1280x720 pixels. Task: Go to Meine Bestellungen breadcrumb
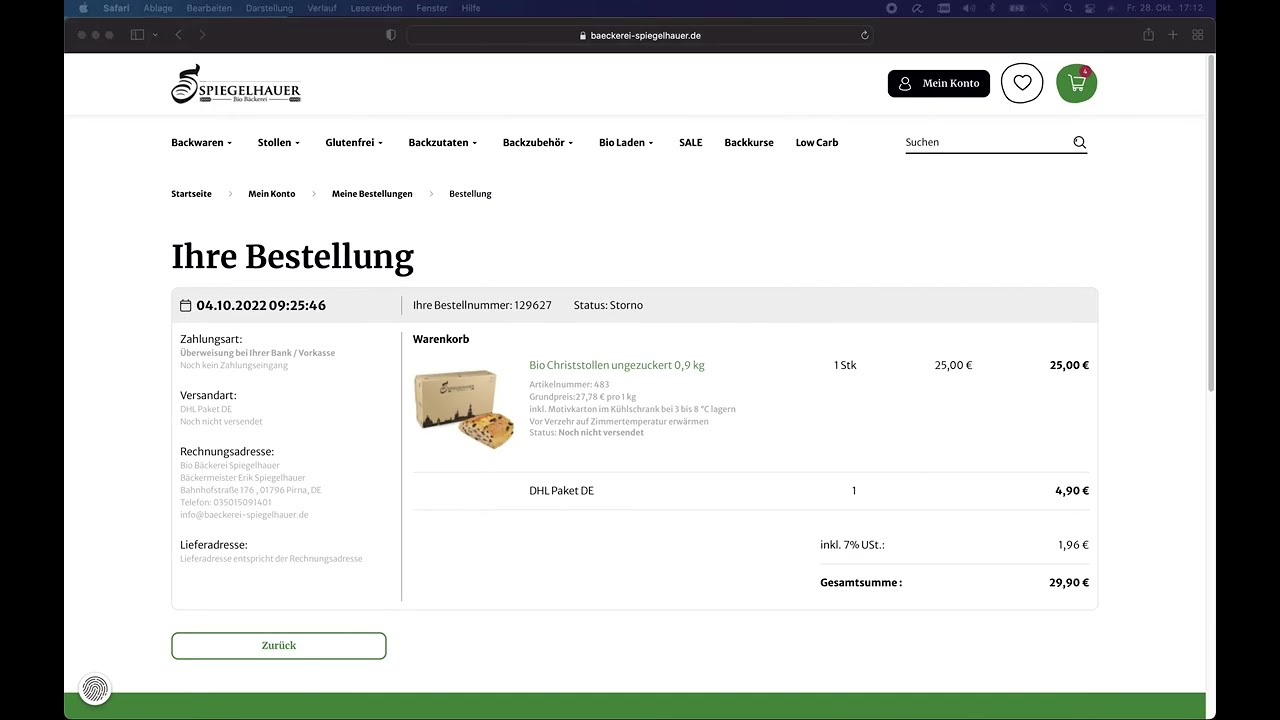point(372,194)
